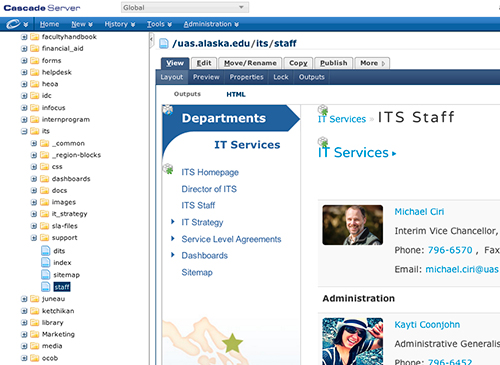The height and width of the screenshot is (365, 500).
Task: Click Michael Ciri's staff photo
Action: click(x=352, y=225)
